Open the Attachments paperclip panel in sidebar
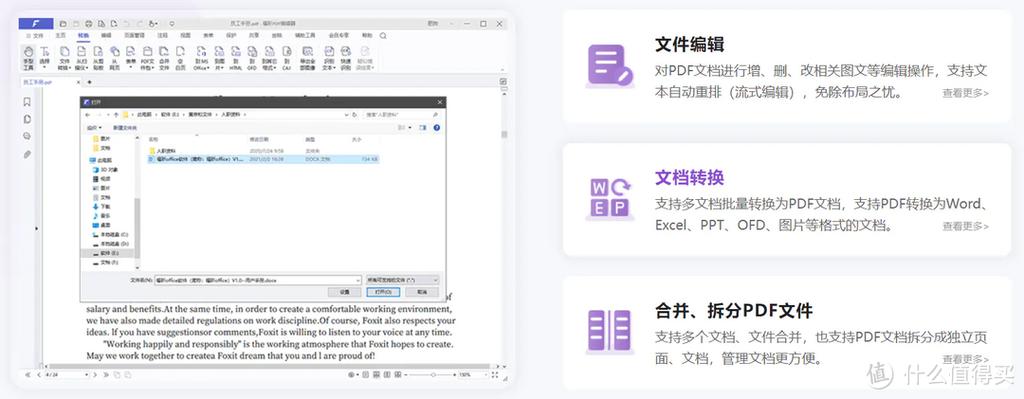This screenshot has height=399, width=1024. [27, 154]
